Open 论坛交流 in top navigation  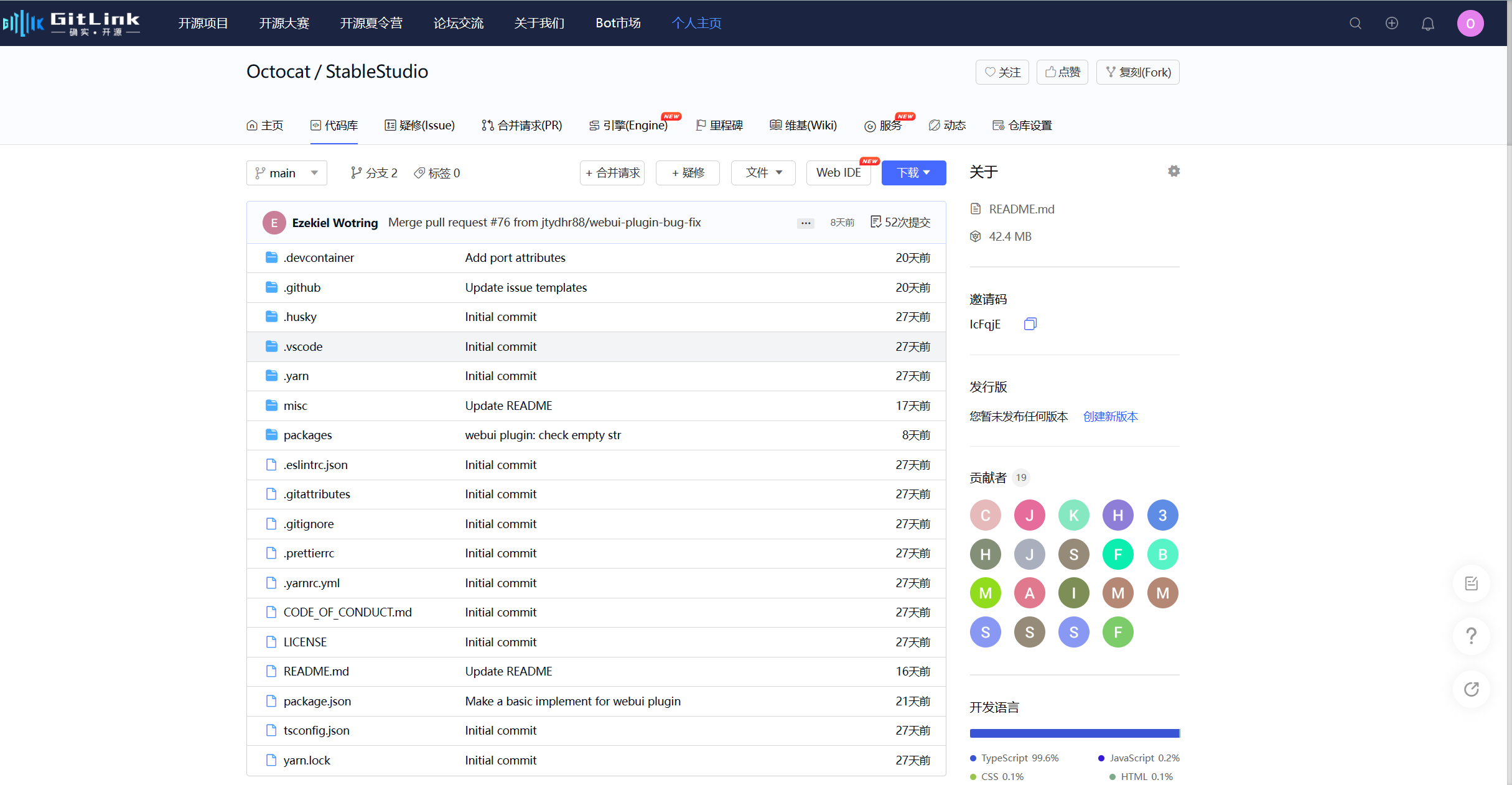(459, 23)
